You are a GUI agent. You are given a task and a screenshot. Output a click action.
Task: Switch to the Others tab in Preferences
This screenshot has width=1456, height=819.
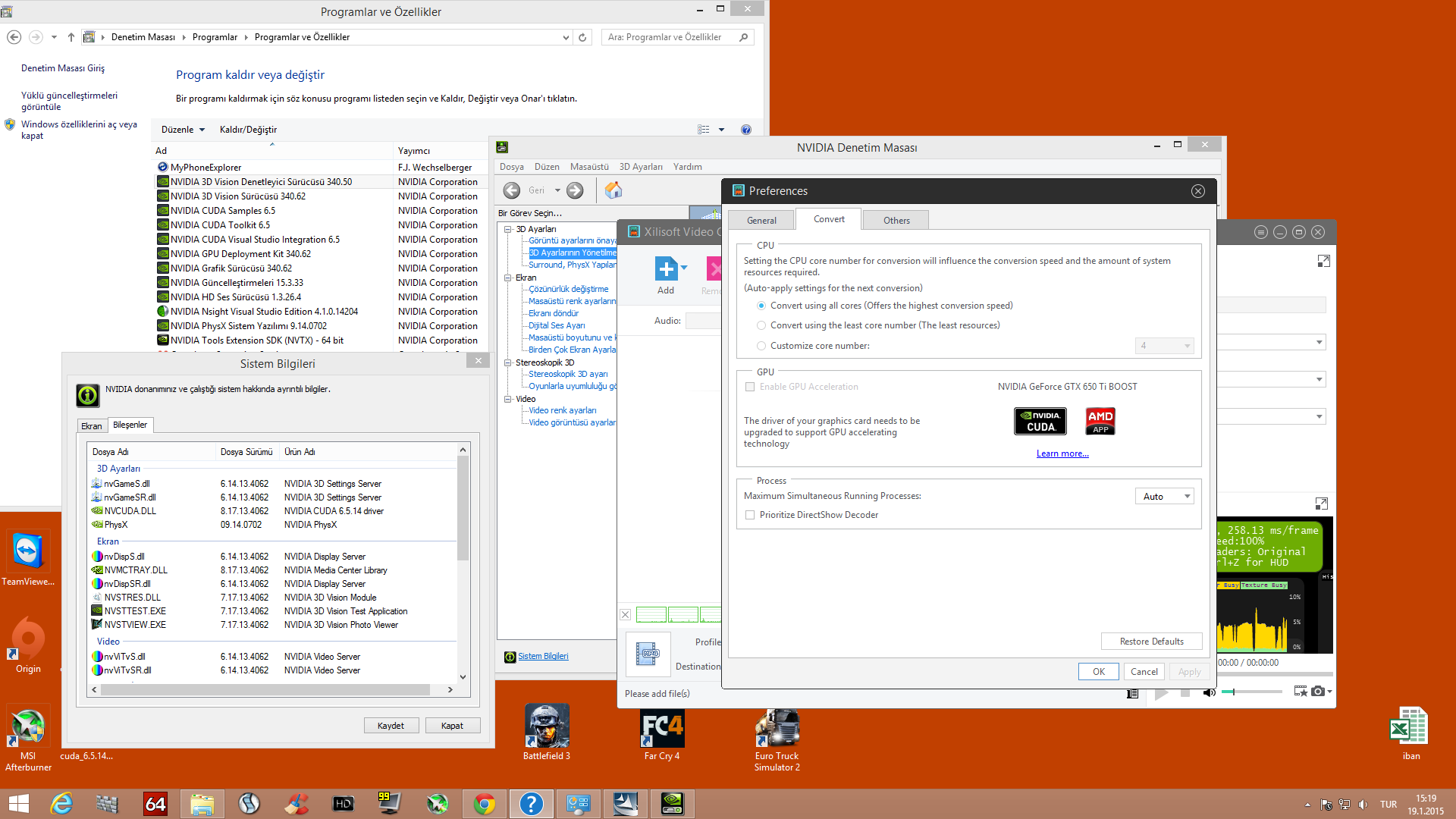pyautogui.click(x=896, y=220)
